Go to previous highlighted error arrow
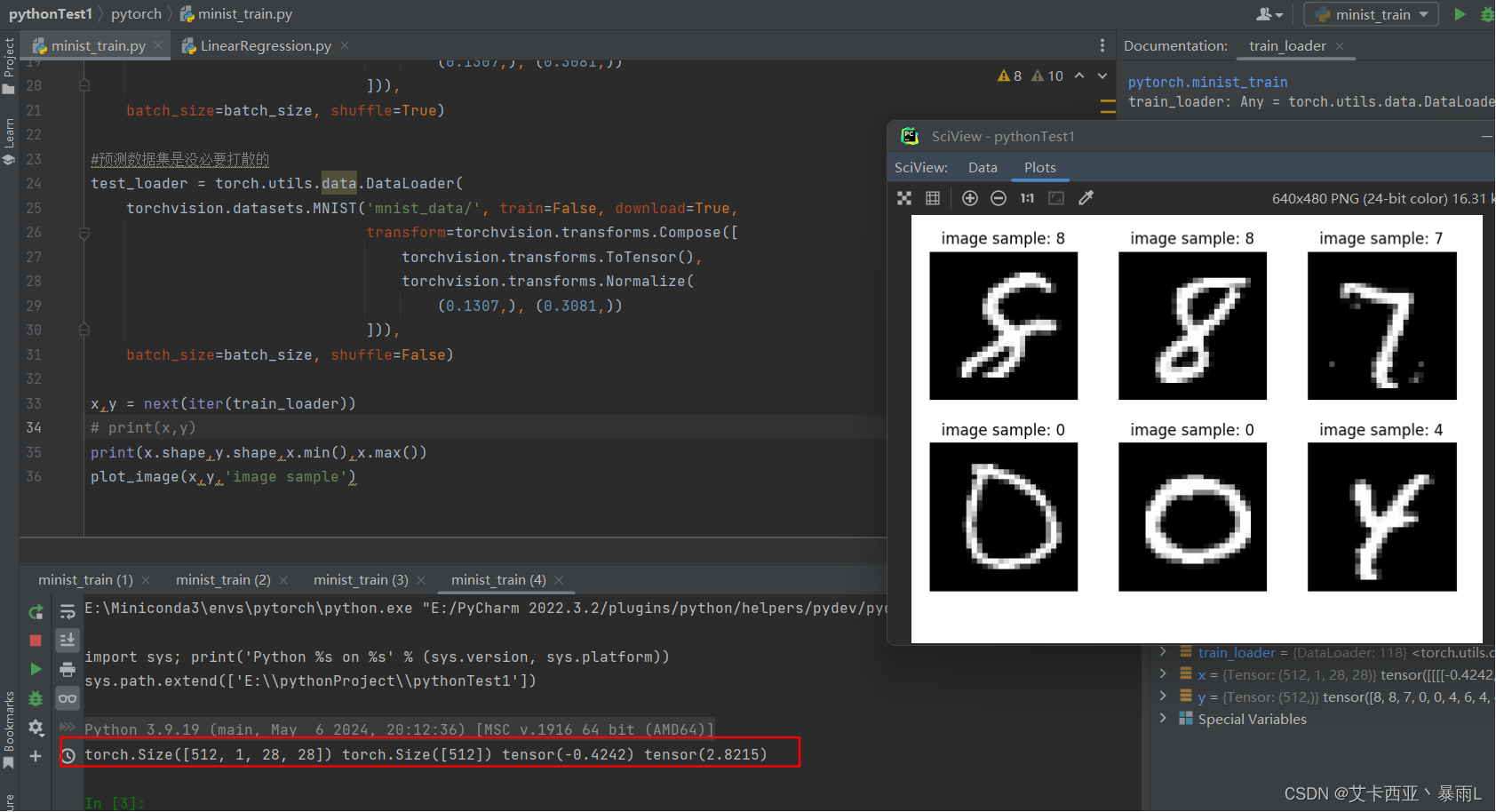This screenshot has width=1496, height=812. click(x=1079, y=76)
